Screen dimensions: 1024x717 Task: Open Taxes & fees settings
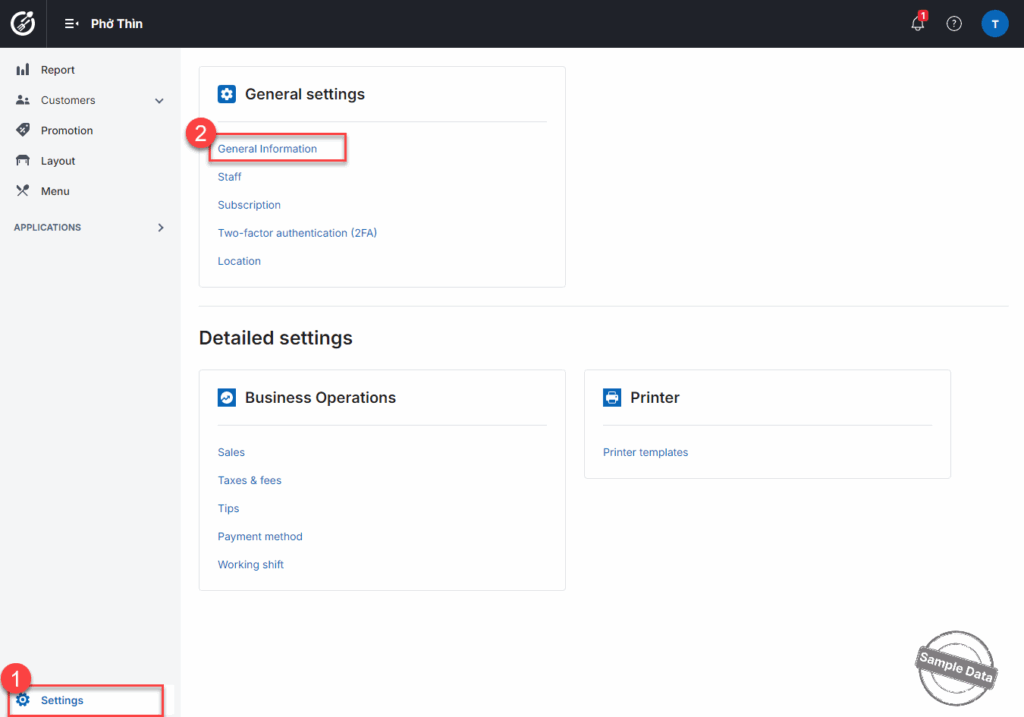tap(250, 481)
